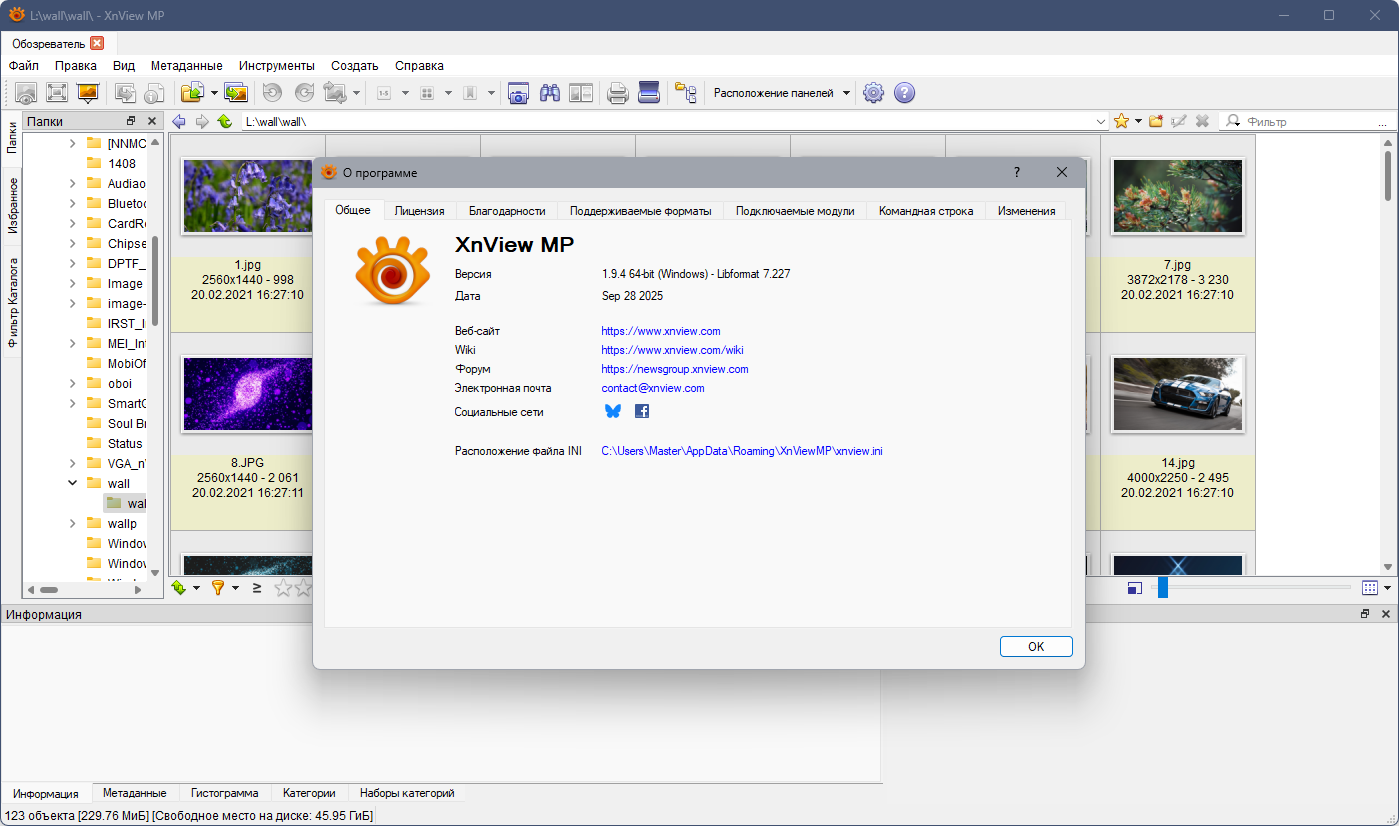Click the rating comparison '≥' toggle
Screen dimensions: 1399x826
[257, 588]
